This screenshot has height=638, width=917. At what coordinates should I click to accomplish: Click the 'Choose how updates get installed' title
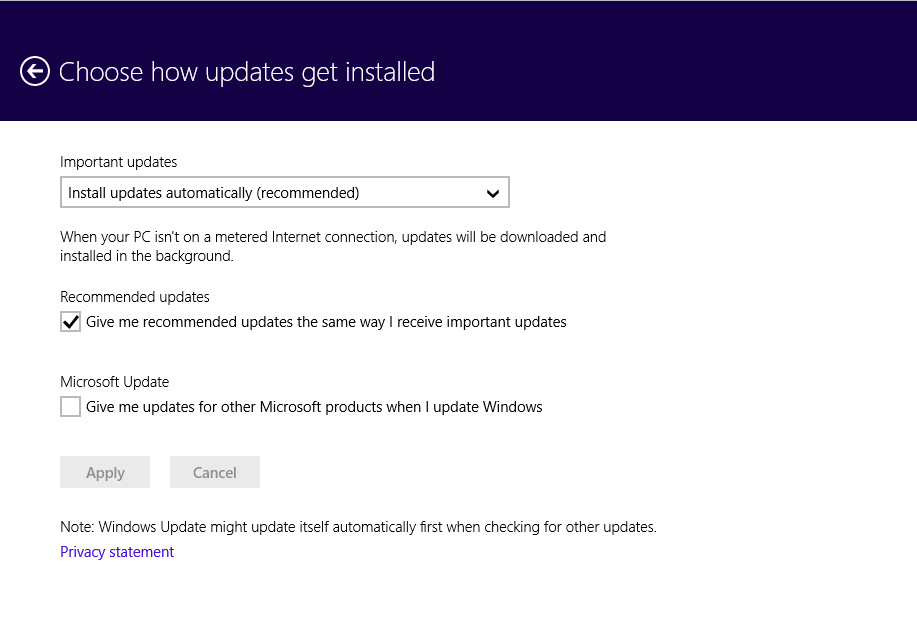click(x=247, y=73)
